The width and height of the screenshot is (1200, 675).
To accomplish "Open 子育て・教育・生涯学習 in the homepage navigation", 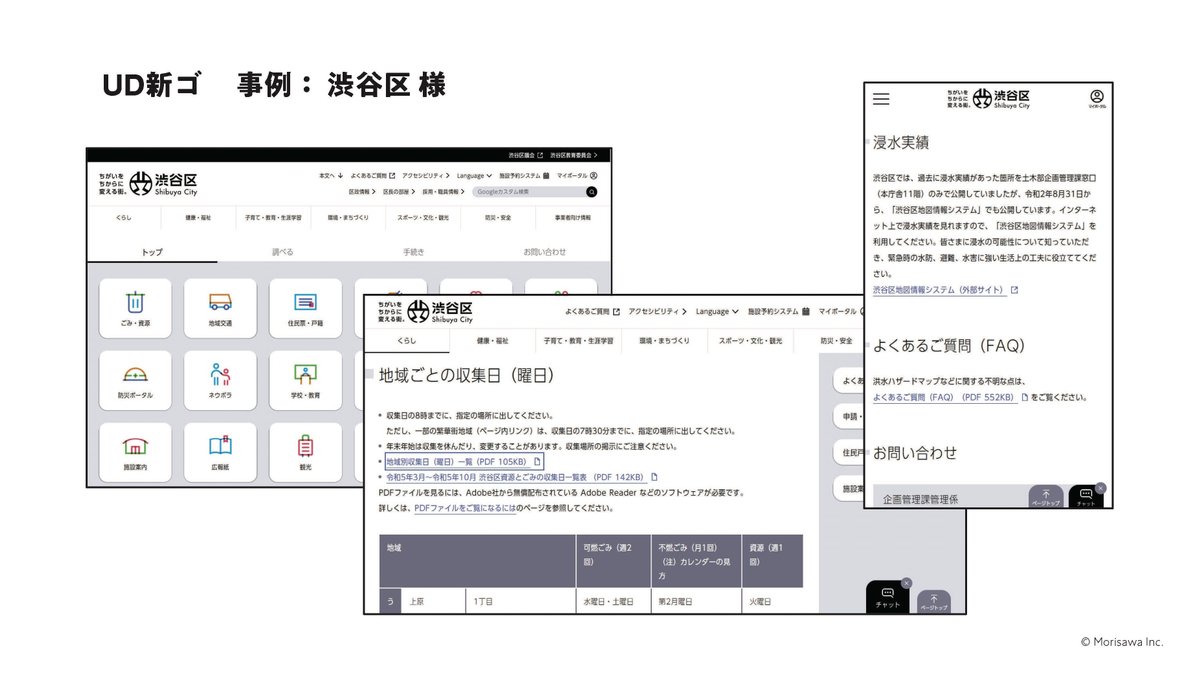I will (x=273, y=217).
